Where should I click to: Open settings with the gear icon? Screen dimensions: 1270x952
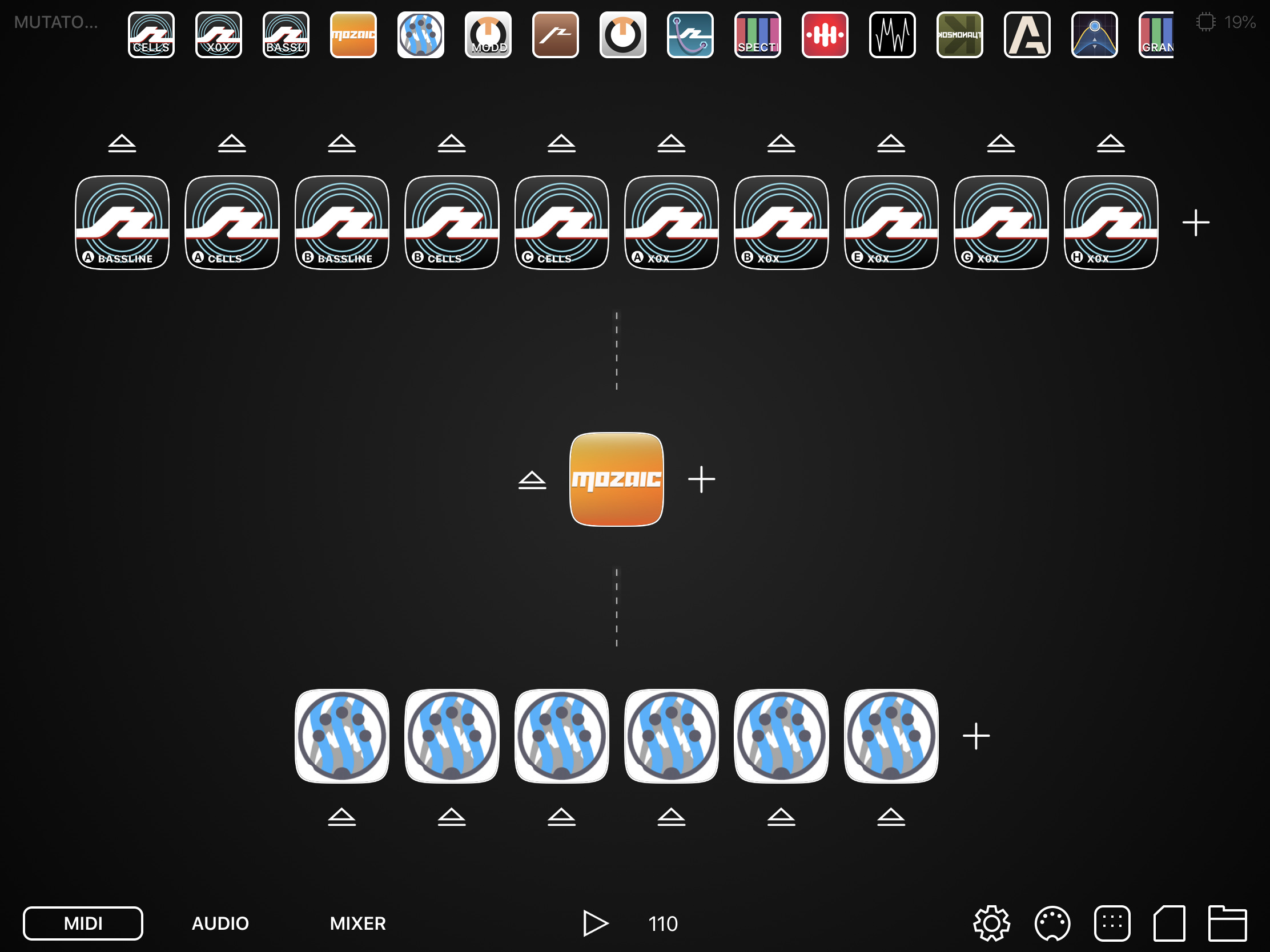pyautogui.click(x=991, y=923)
